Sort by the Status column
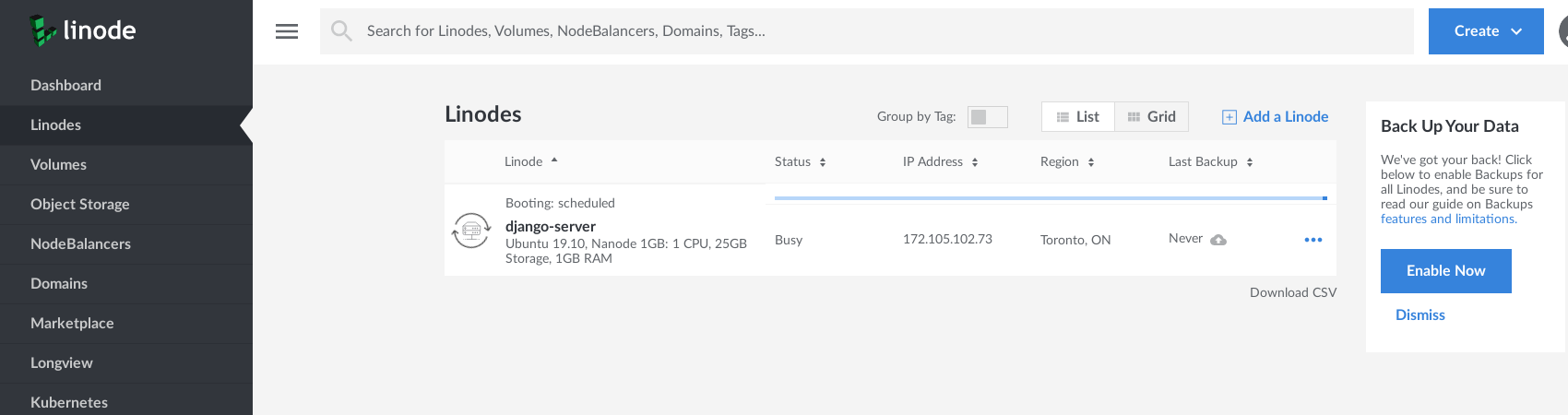Viewport: 1568px width, 415px height. pyautogui.click(x=800, y=162)
